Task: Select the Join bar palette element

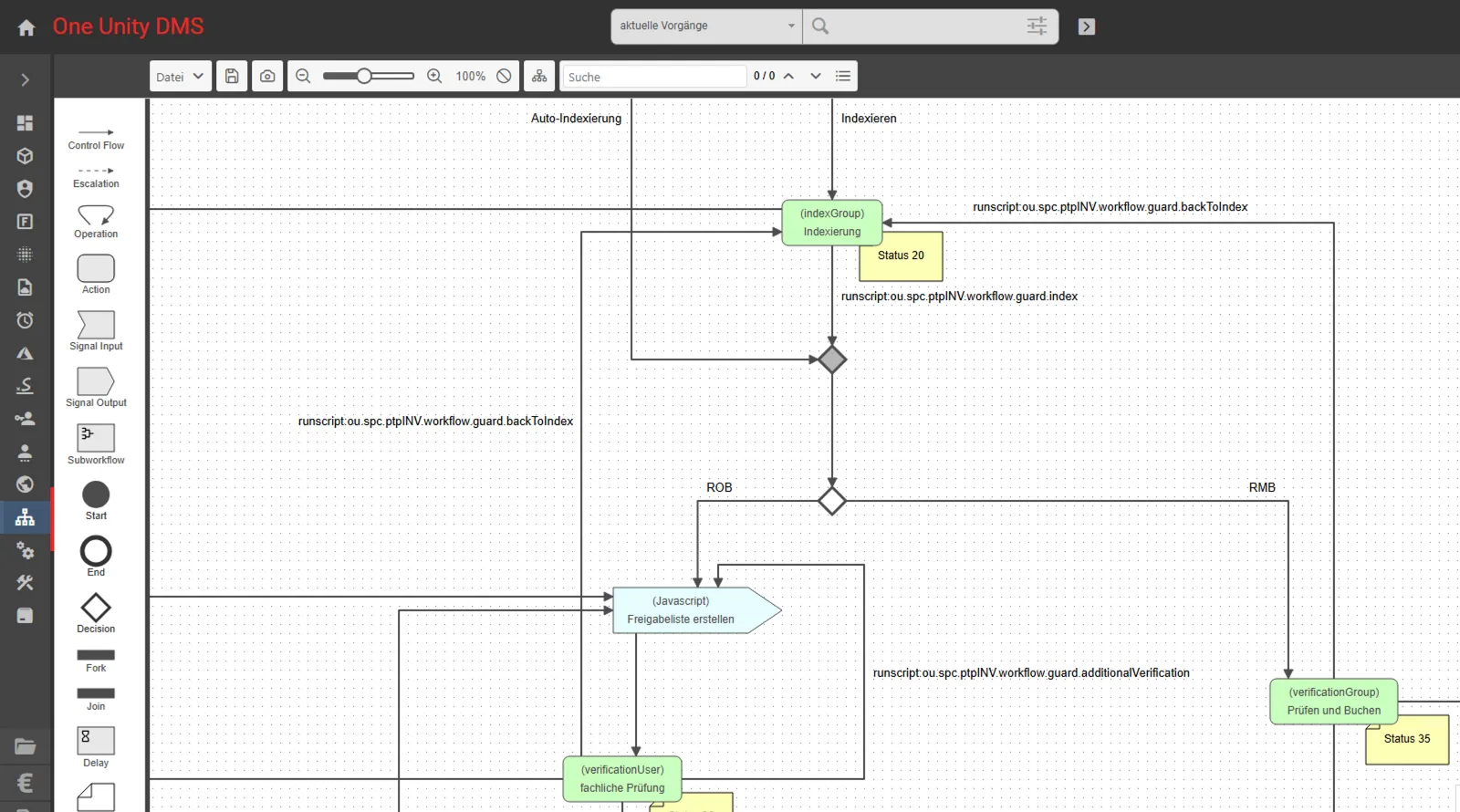Action: [96, 699]
